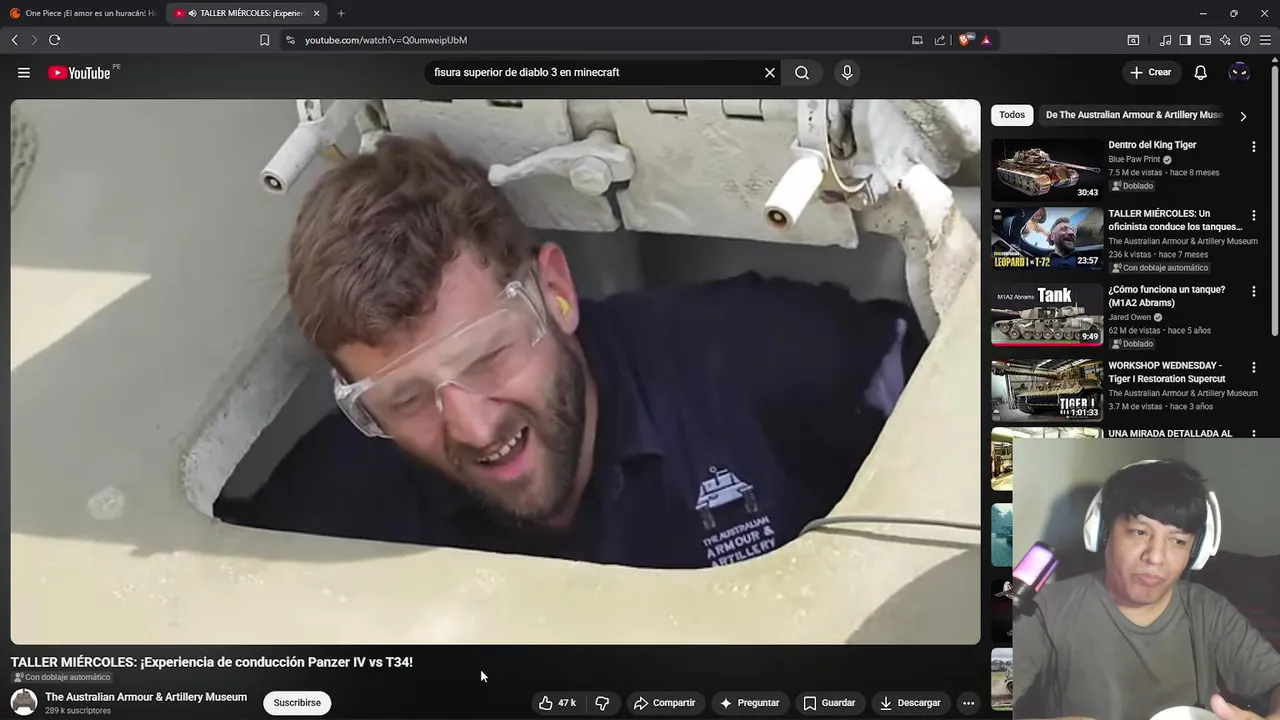
Task: Open the Brave Rewards triangle icon
Action: (986, 40)
